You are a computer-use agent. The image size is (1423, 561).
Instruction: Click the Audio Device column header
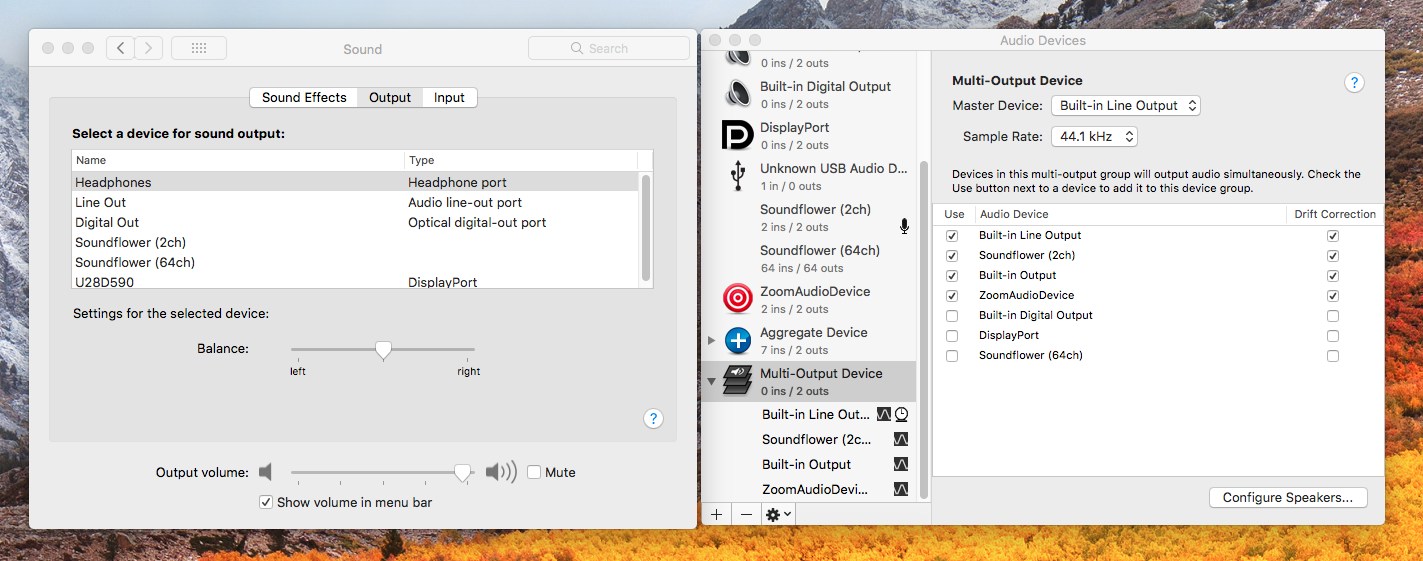[1130, 214]
